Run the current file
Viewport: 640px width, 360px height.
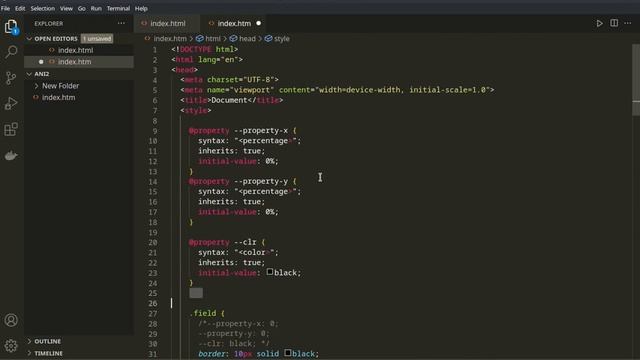pyautogui.click(x=599, y=23)
